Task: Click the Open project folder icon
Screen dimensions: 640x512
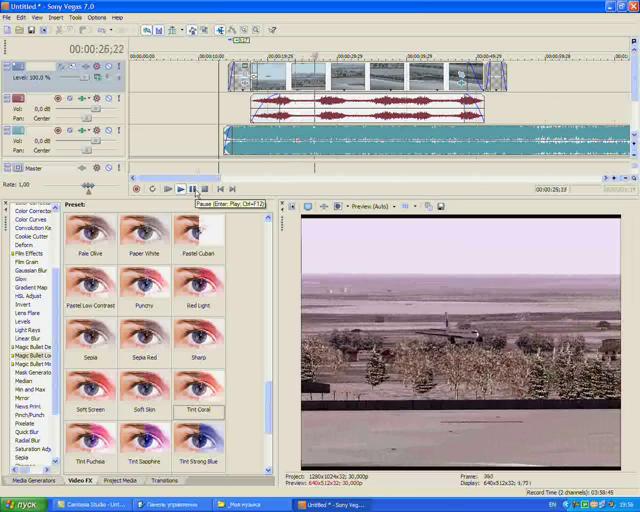Action: pyautogui.click(x=19, y=30)
